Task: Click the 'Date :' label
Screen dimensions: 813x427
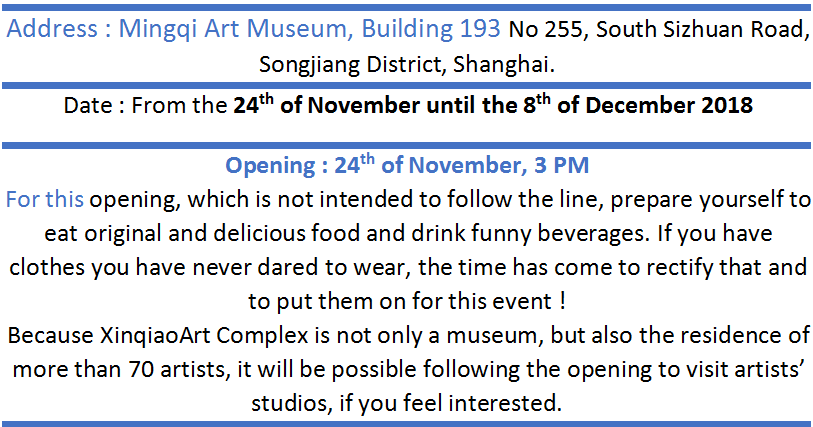Action: (x=94, y=106)
